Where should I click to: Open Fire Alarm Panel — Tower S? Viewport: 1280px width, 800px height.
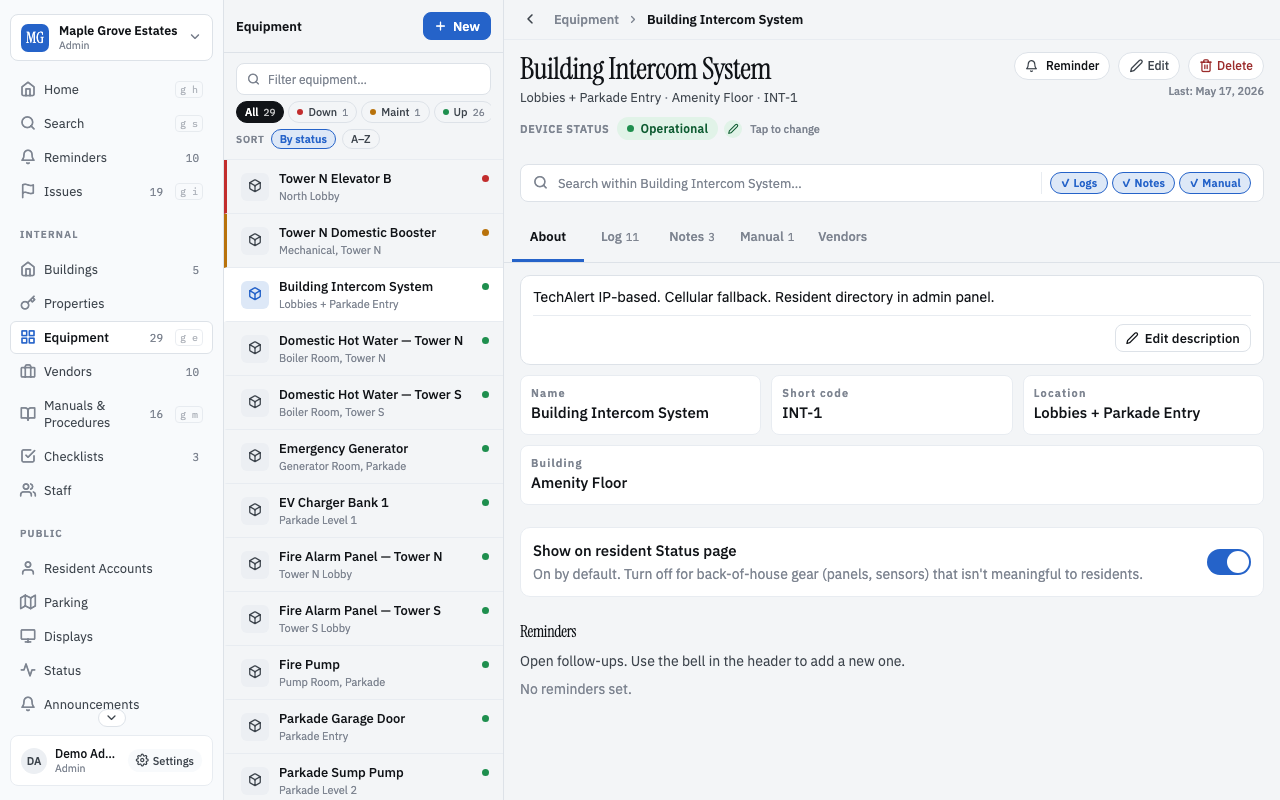tap(364, 619)
